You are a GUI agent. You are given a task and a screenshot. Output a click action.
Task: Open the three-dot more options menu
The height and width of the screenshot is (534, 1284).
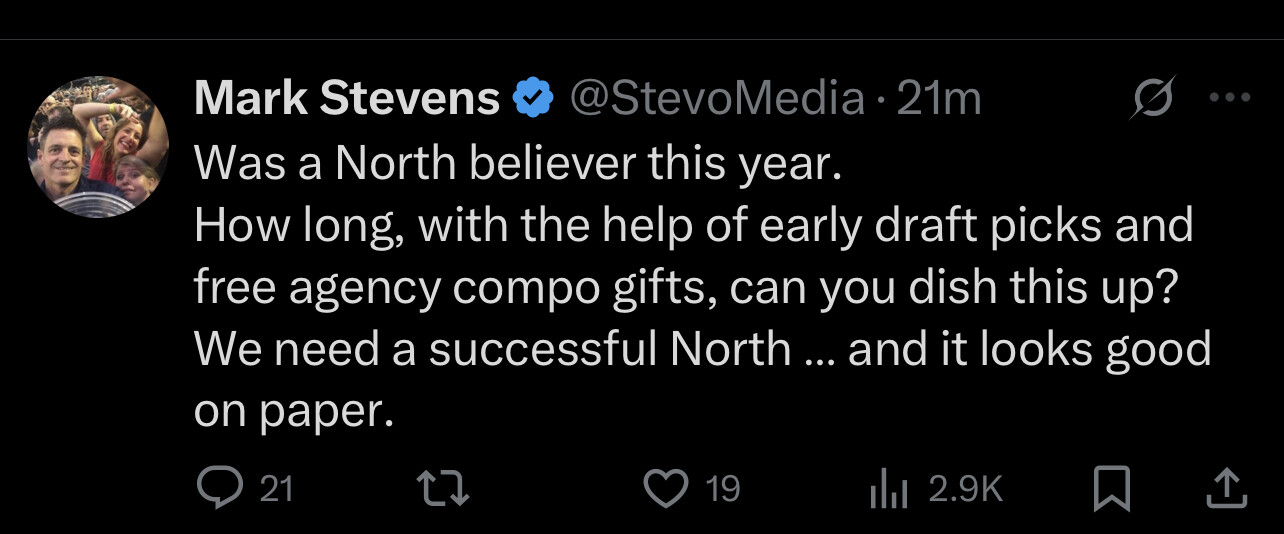(1229, 98)
